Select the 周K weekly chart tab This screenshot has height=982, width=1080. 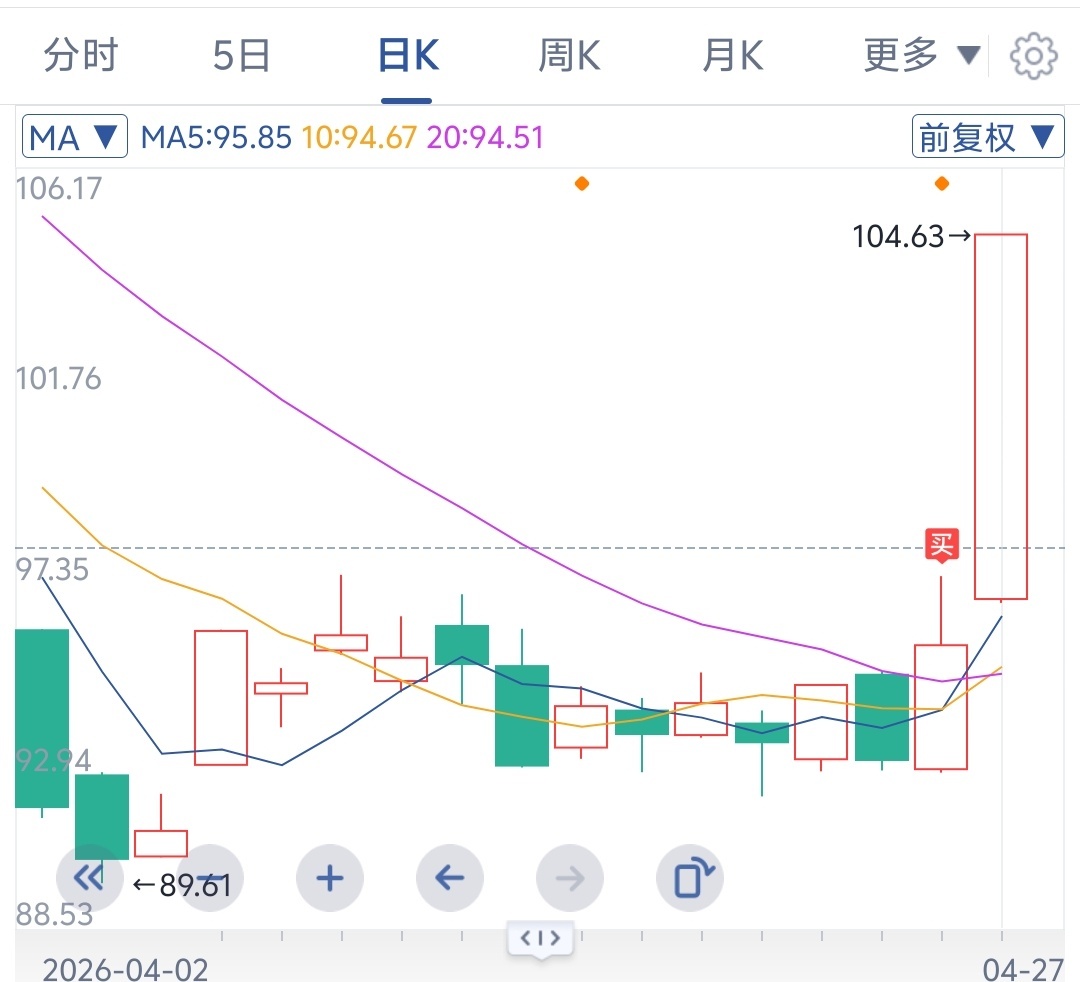[569, 56]
